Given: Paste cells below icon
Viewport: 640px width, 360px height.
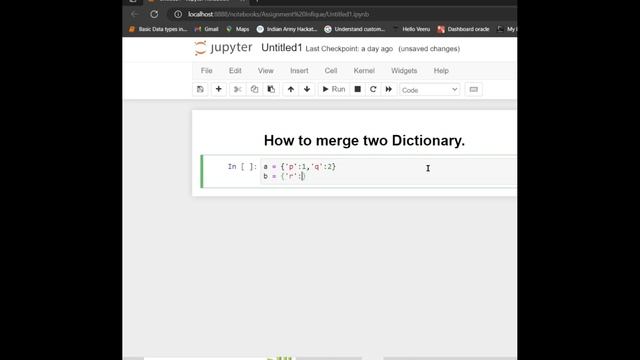Looking at the screenshot, I should tap(271, 89).
